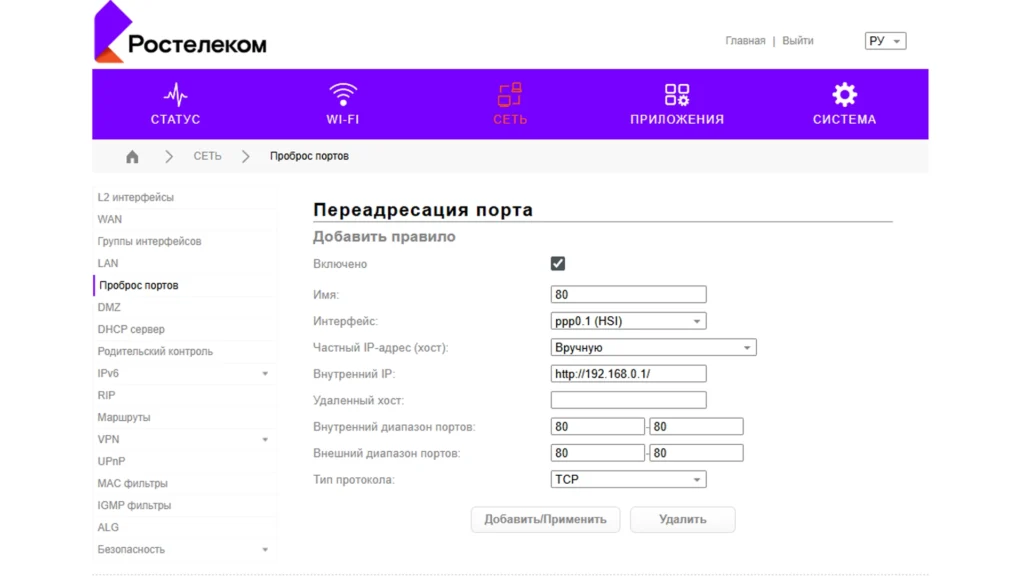Screen dimensions: 1024x576
Task: Open the РУ language dropdown
Action: click(886, 40)
